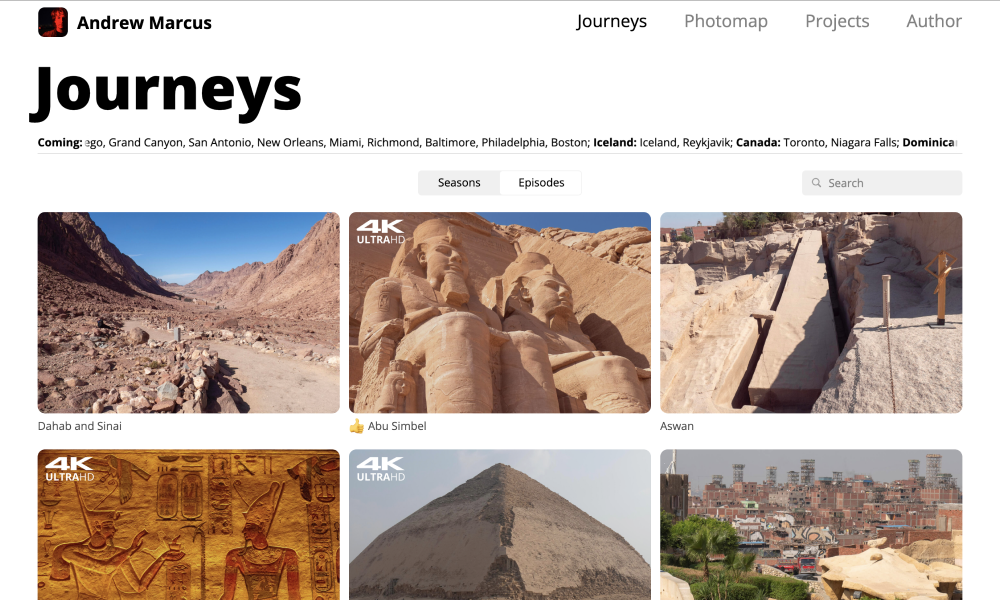Screen dimensions: 1000x600
Task: Click the thumbs-up emoji beside Abu Simbel
Action: click(x=357, y=426)
